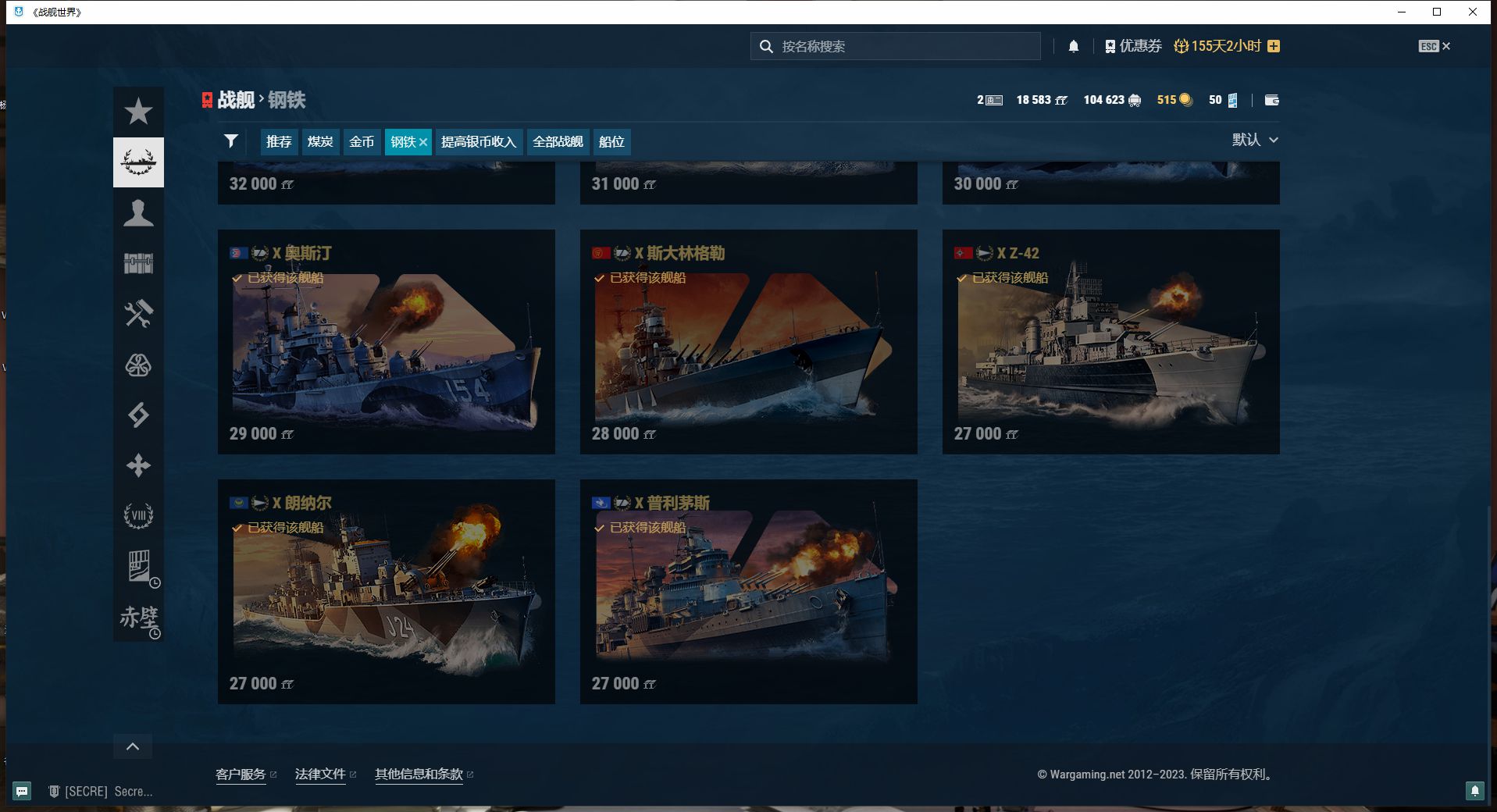Remove the active 钢铁 filter

click(x=423, y=142)
